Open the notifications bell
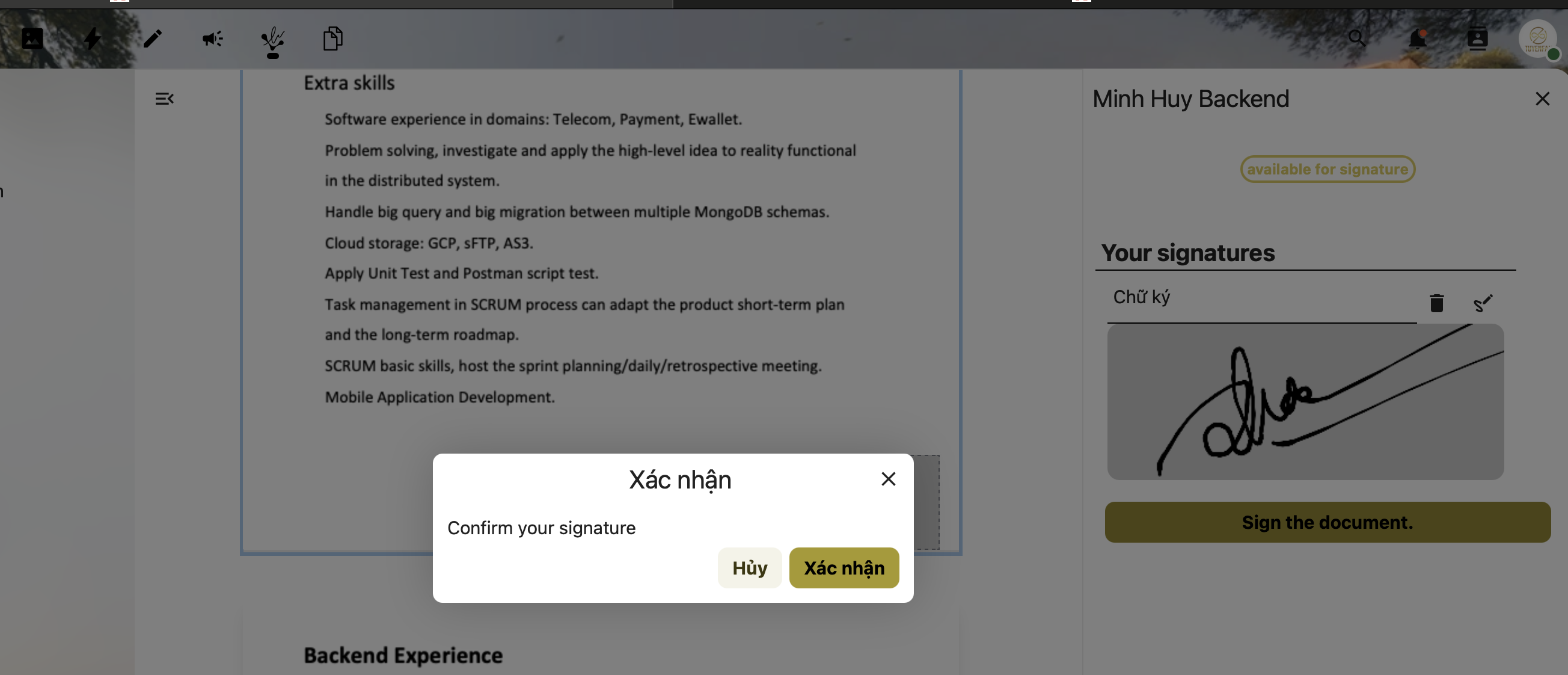 [x=1417, y=39]
